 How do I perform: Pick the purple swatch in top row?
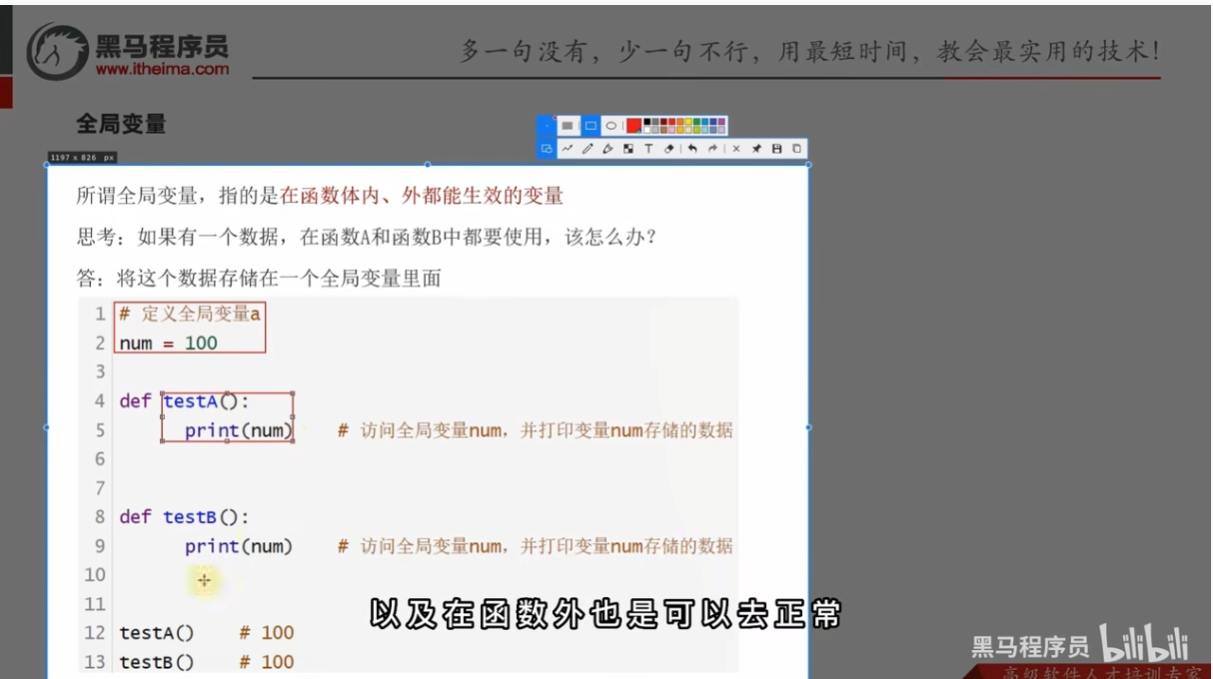(721, 121)
